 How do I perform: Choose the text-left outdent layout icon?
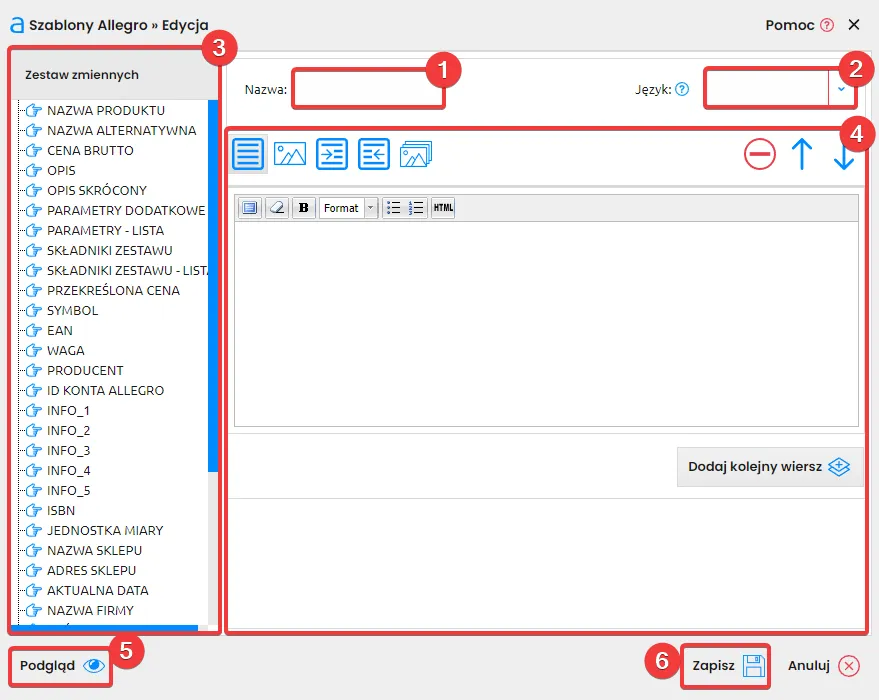click(374, 154)
